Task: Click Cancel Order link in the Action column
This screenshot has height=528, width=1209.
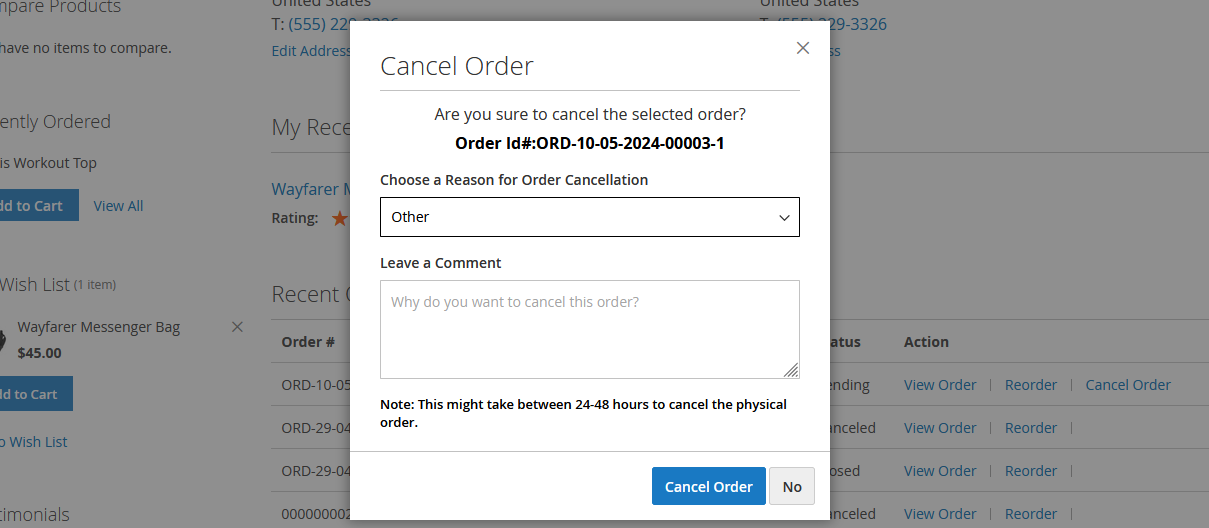Action: pyautogui.click(x=1127, y=385)
